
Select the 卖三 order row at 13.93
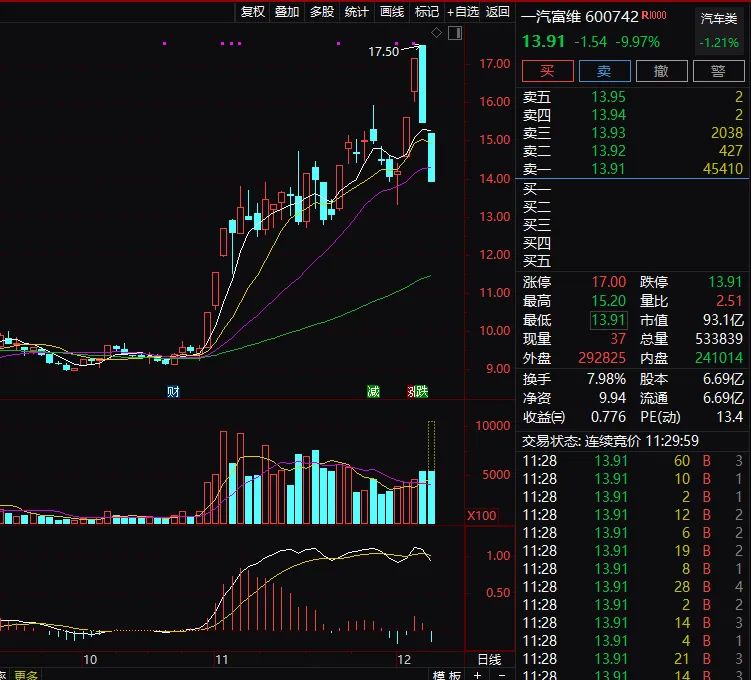(633, 133)
